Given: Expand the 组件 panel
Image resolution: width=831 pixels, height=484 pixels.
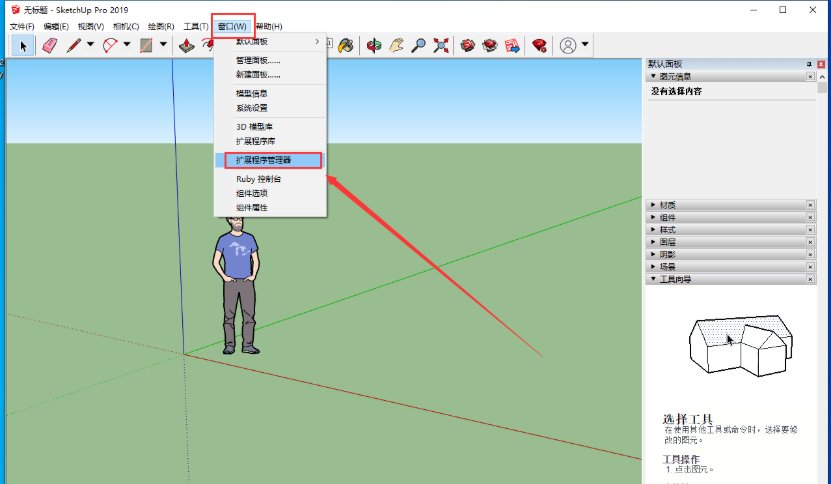Looking at the screenshot, I should pyautogui.click(x=653, y=217).
